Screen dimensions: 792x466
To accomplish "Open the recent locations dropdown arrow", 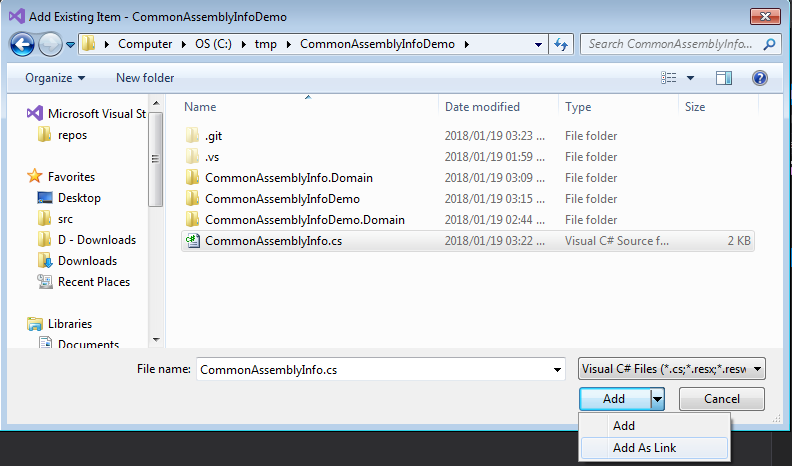I will tap(71, 44).
